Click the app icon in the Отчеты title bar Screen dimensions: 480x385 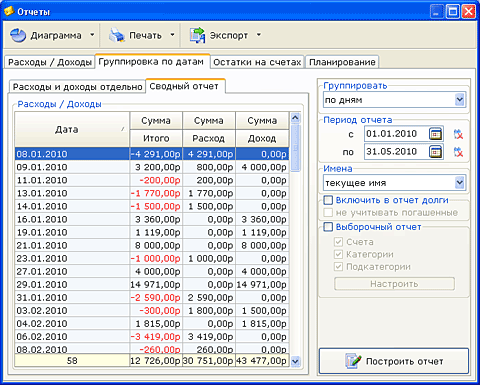click(9, 11)
